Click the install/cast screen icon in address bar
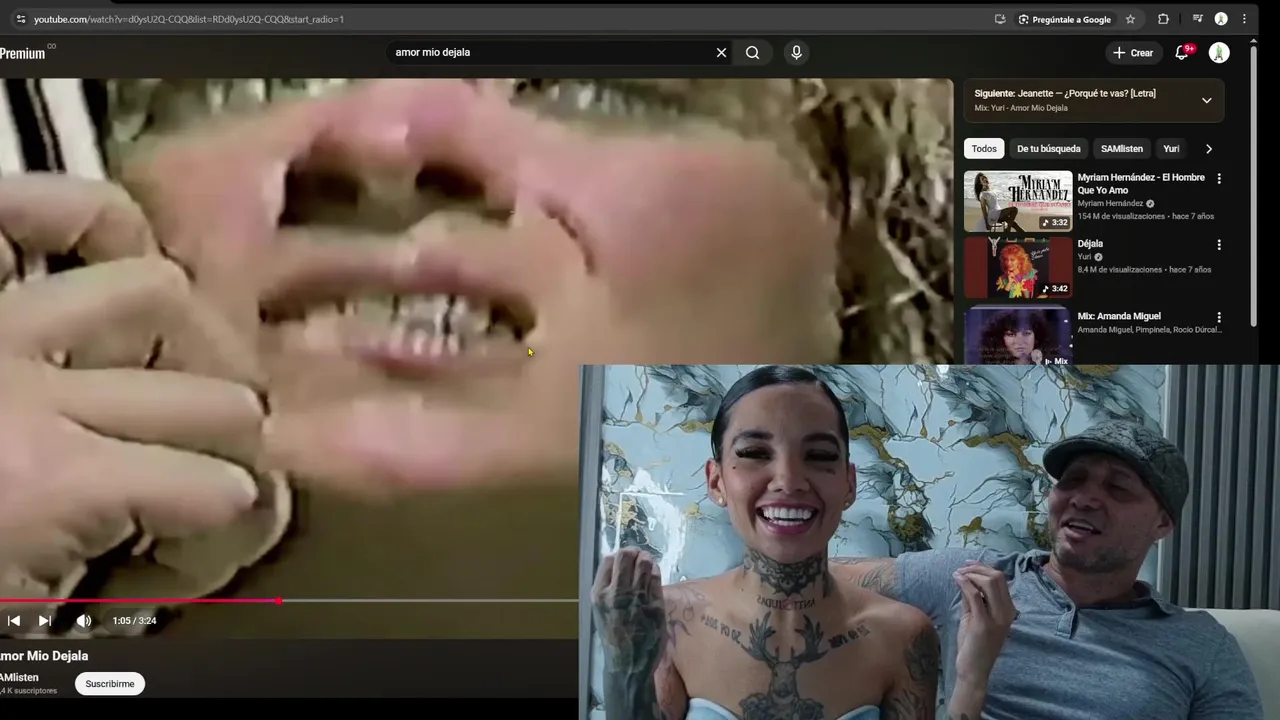Image resolution: width=1280 pixels, height=720 pixels. (1000, 19)
